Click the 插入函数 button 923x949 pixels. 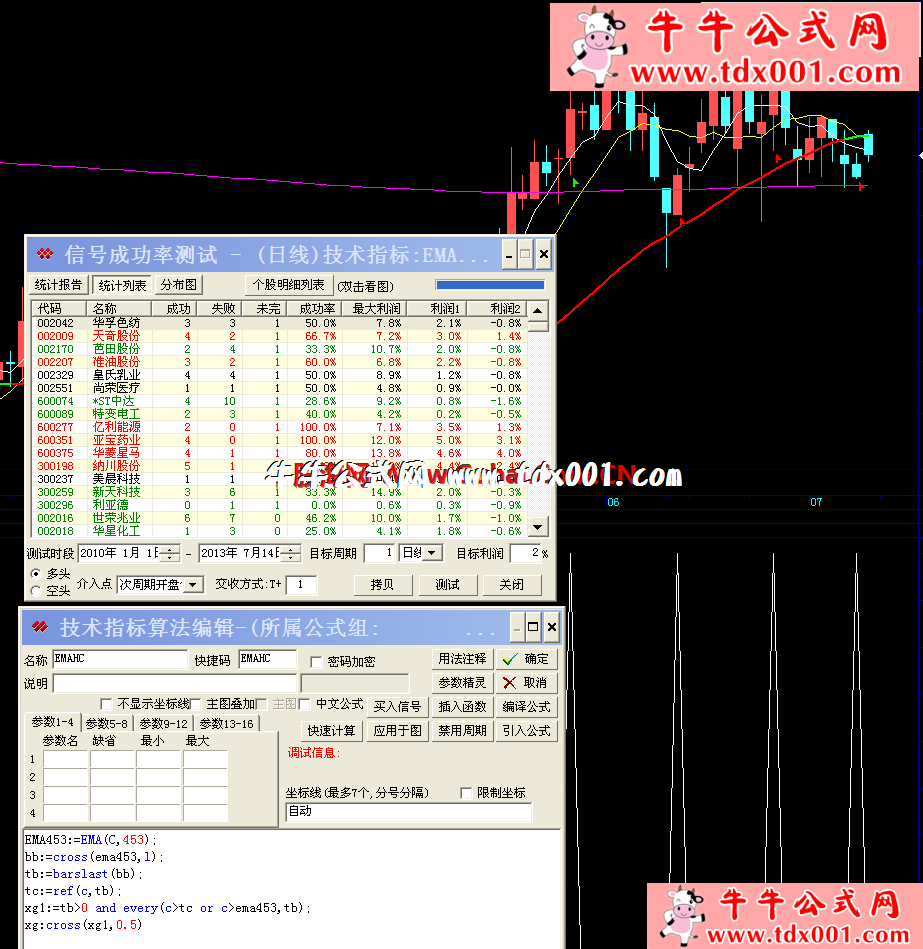(462, 707)
